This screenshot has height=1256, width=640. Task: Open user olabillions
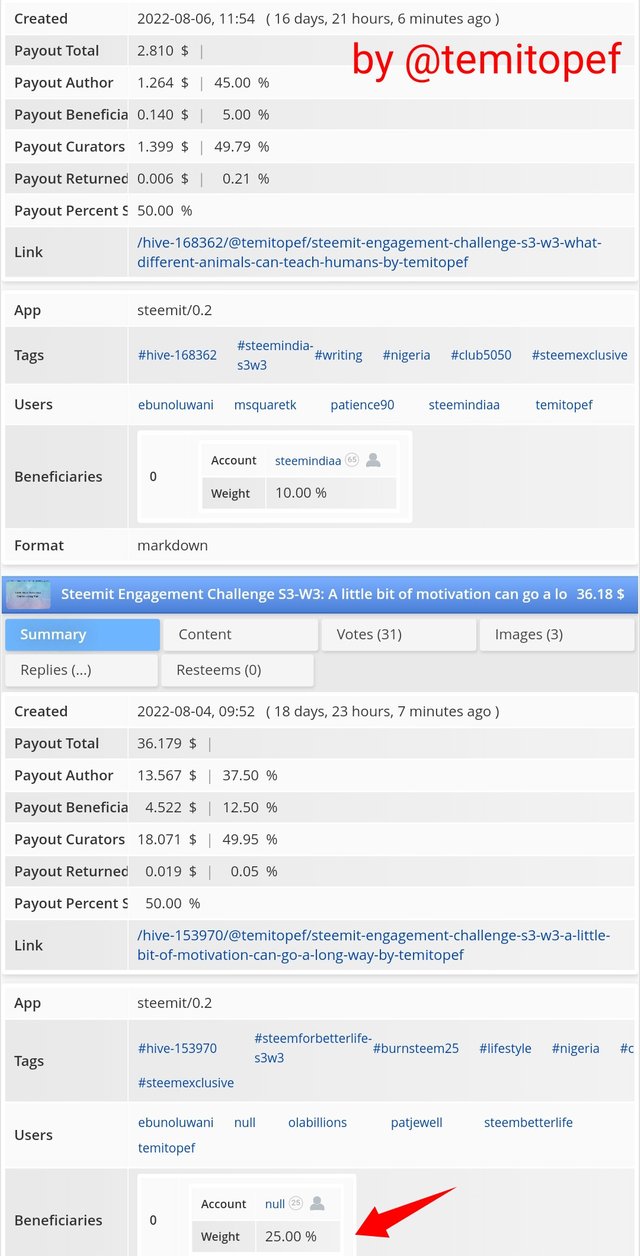point(317,1122)
